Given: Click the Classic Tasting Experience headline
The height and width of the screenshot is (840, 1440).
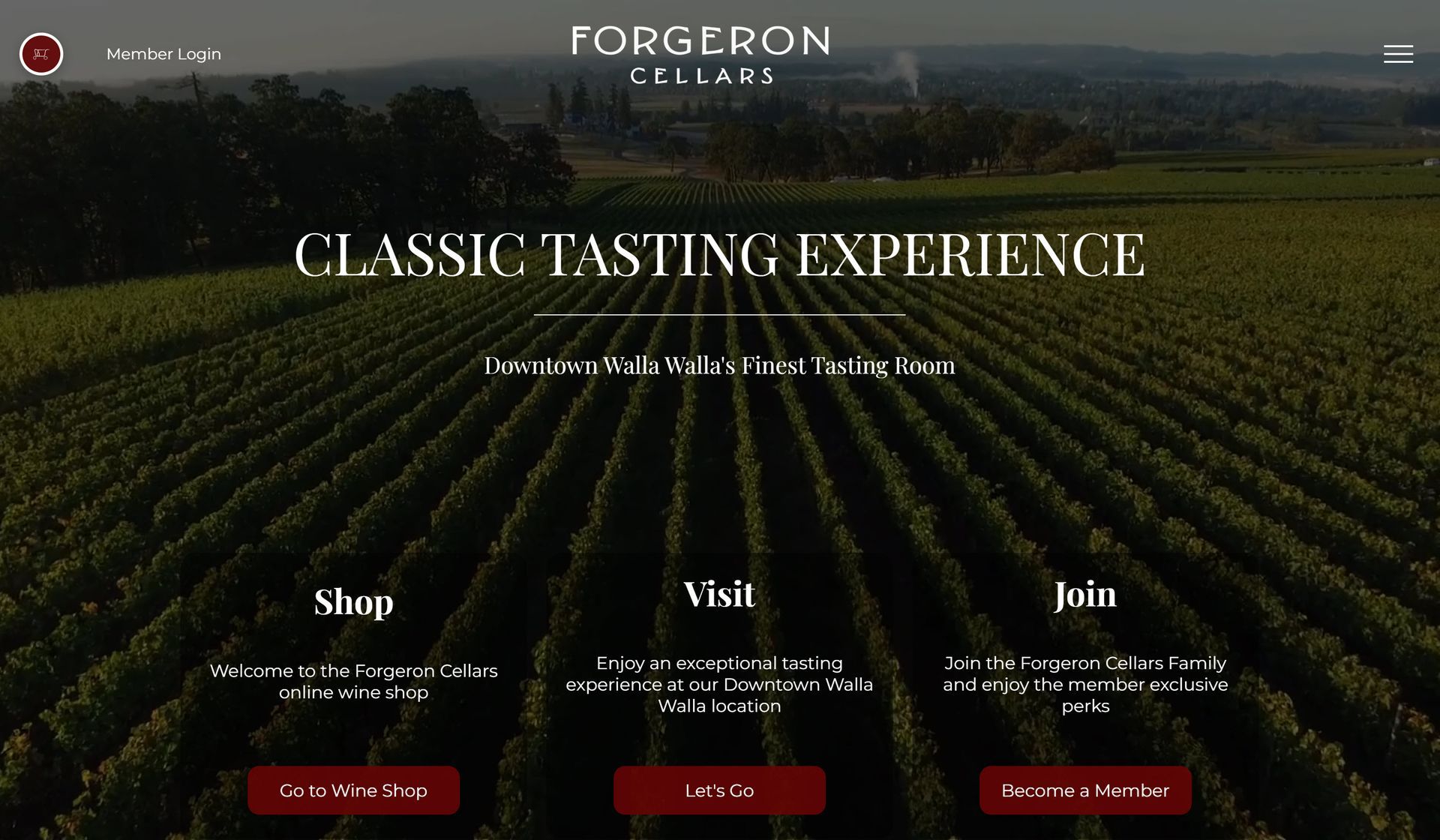Looking at the screenshot, I should point(719,254).
